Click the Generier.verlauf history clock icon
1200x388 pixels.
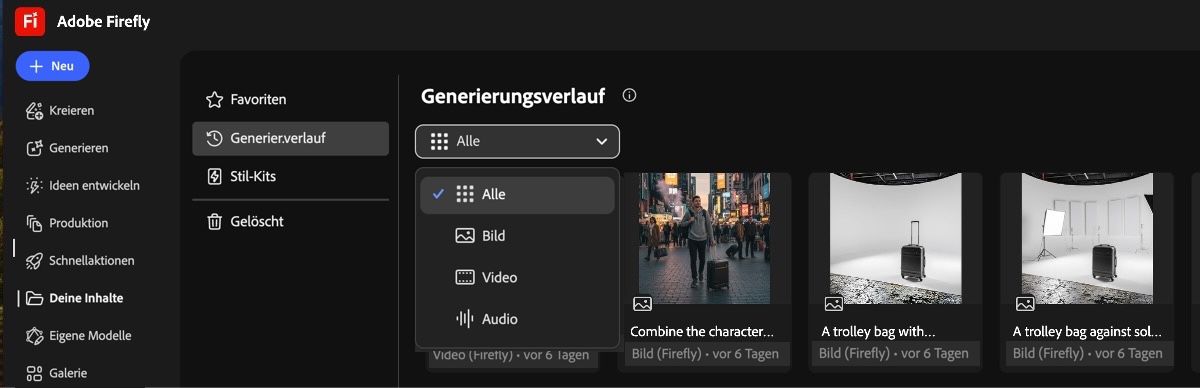tap(214, 138)
